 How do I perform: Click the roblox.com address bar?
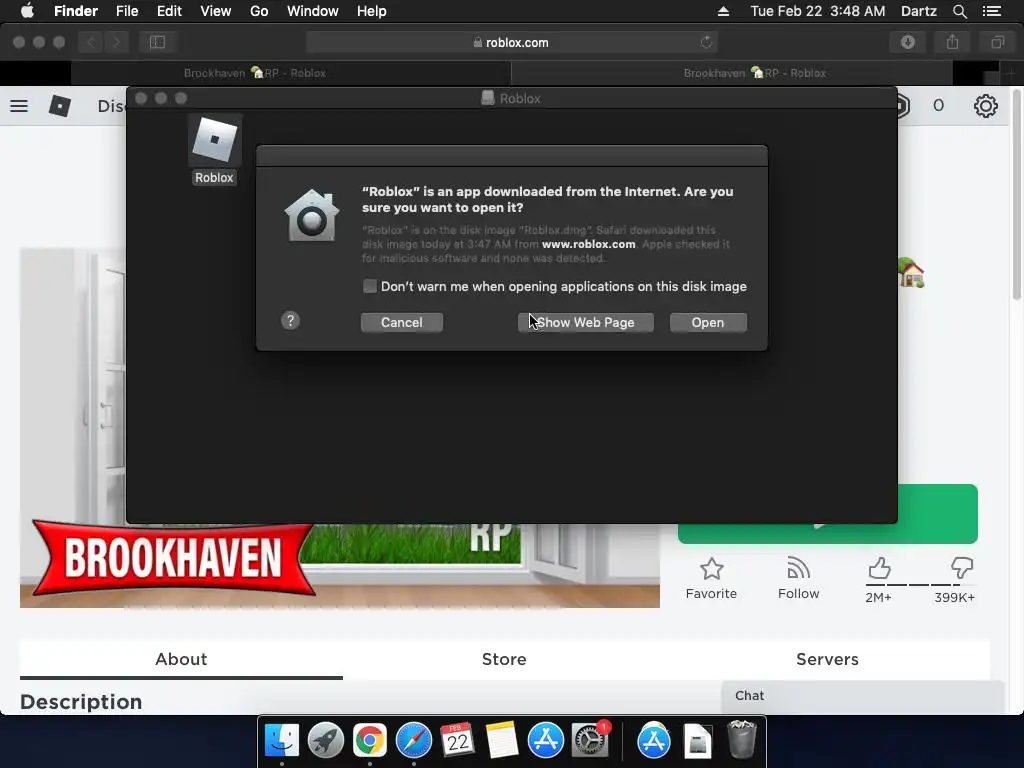click(x=511, y=42)
